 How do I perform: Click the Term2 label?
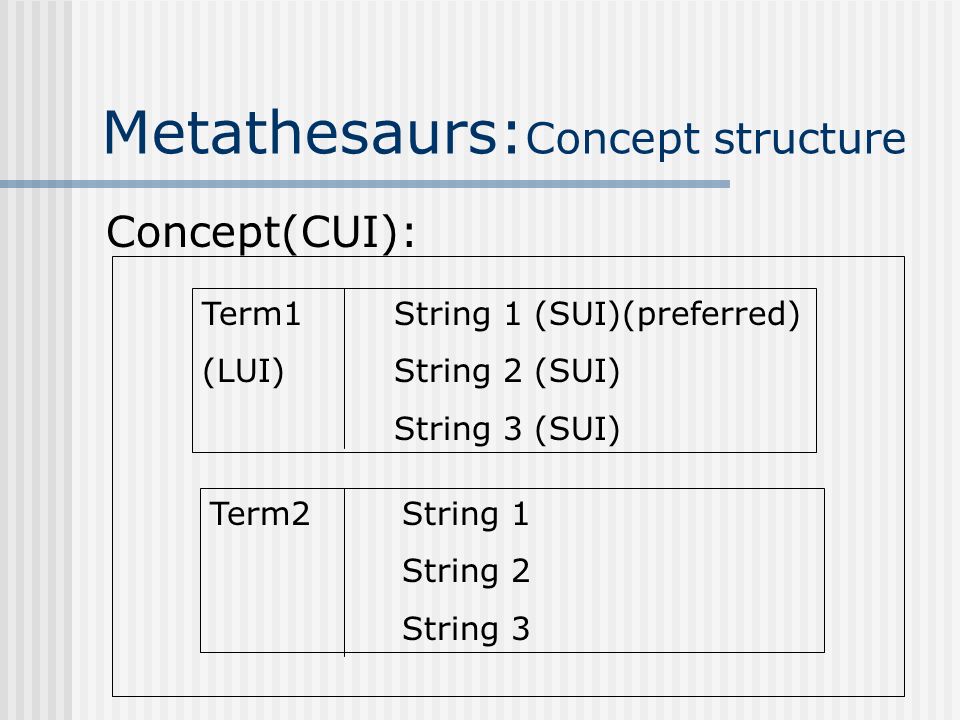click(x=260, y=514)
